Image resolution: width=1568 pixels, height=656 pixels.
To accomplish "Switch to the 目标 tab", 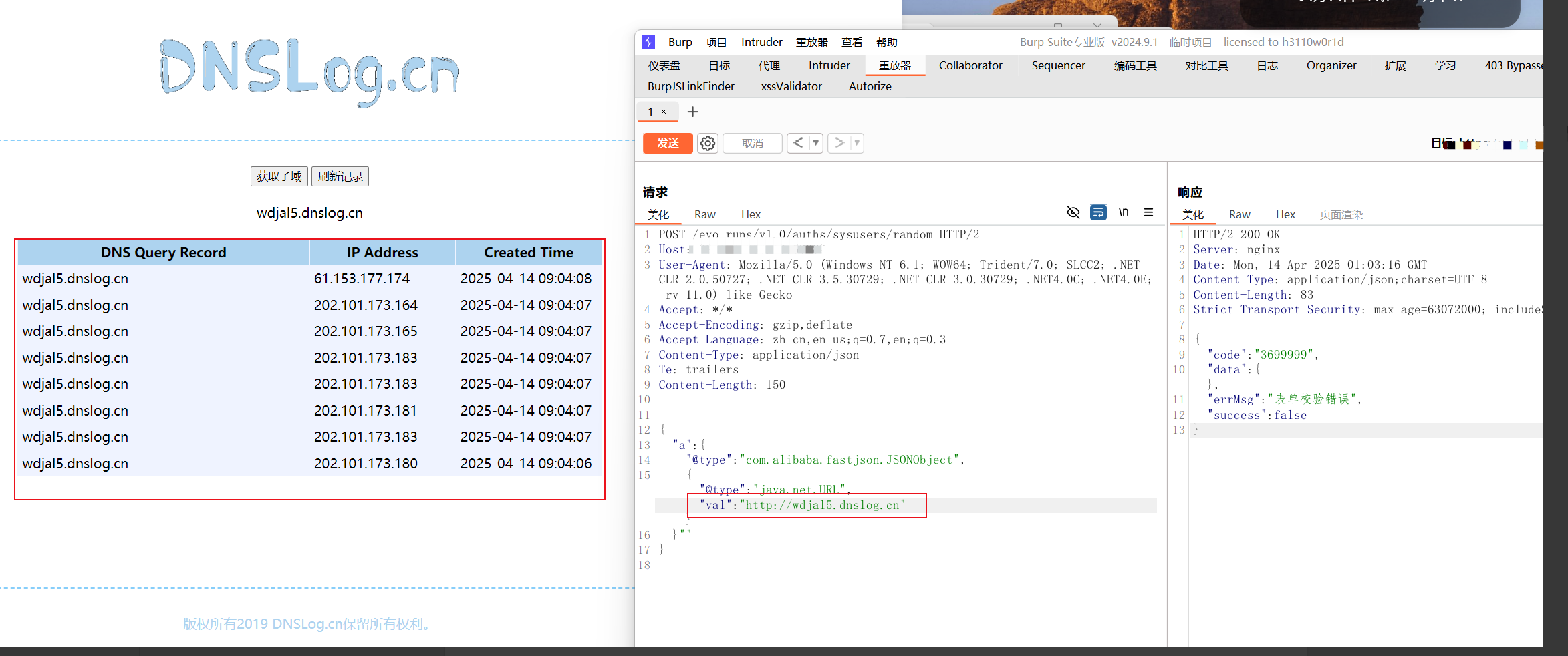I will pos(719,65).
